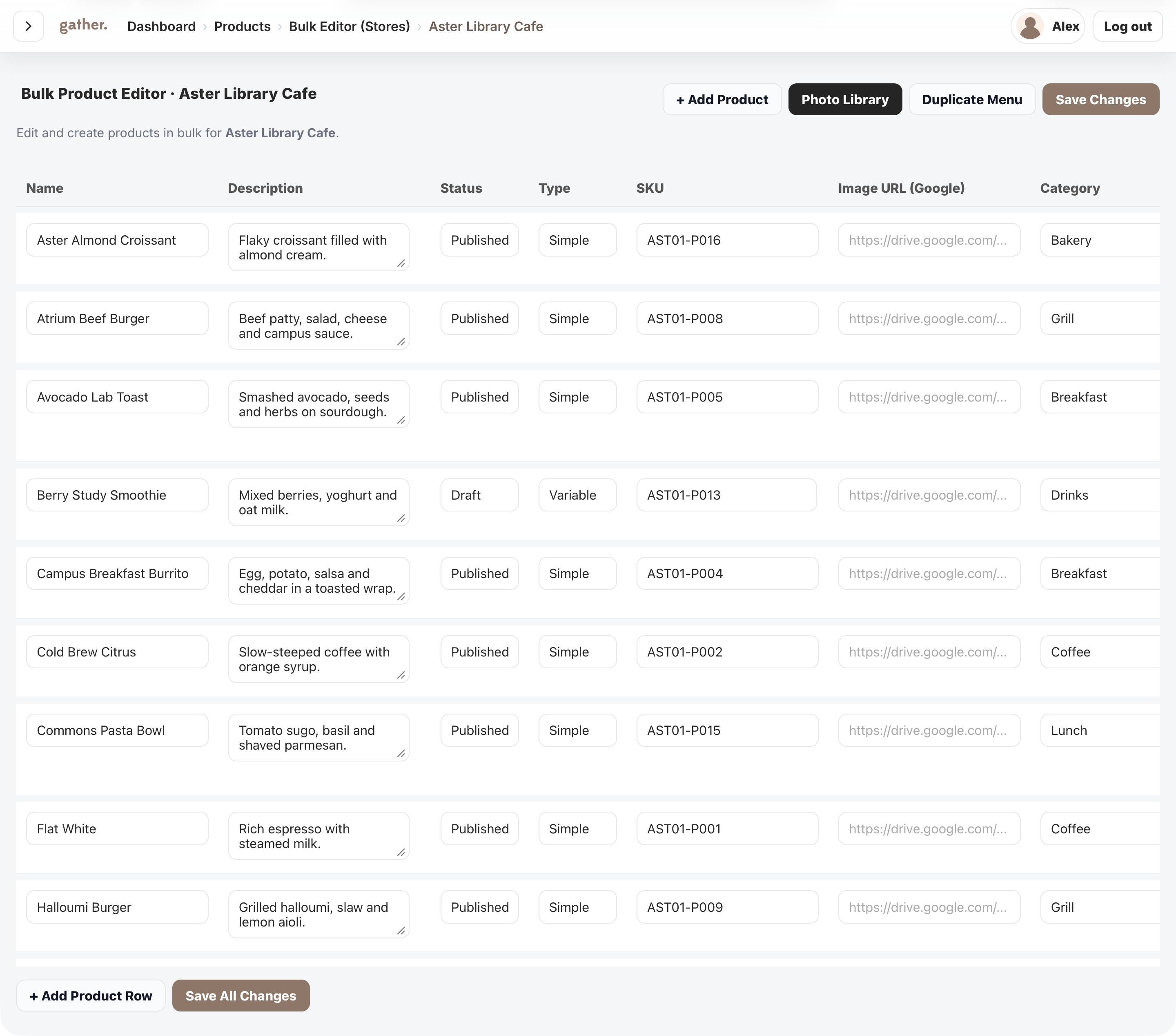Click Image URL field for Berry Study Smoothie

929,495
